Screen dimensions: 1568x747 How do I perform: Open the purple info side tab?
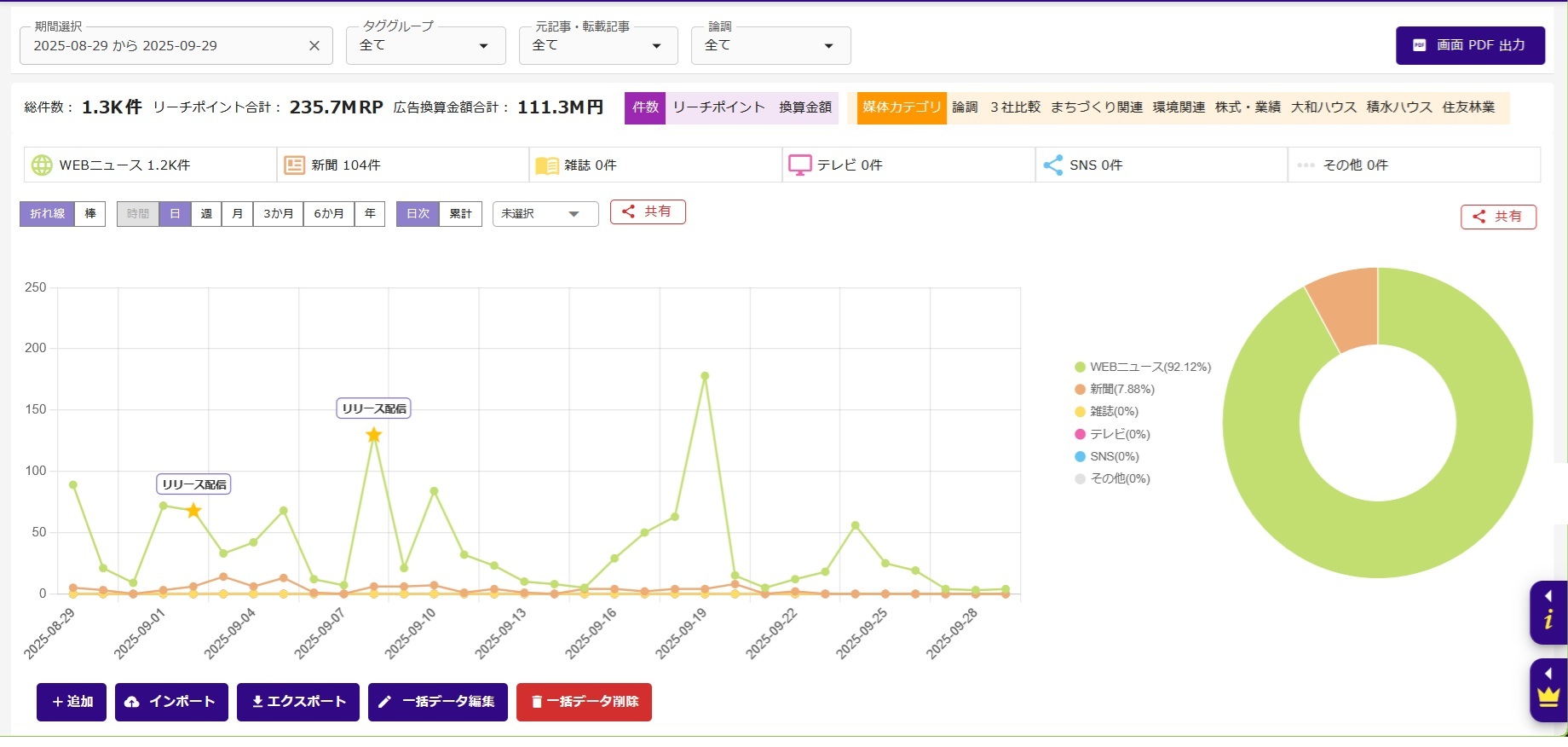[1548, 612]
